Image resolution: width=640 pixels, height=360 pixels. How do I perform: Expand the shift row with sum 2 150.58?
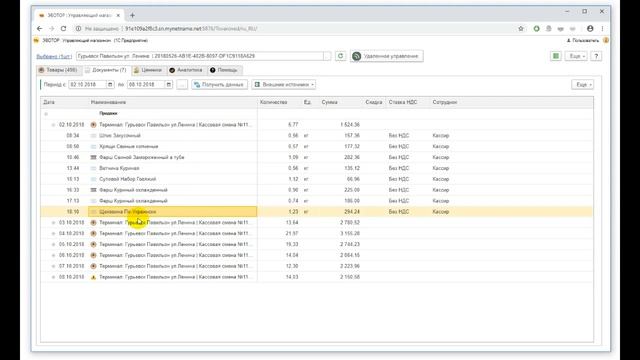pos(53,277)
